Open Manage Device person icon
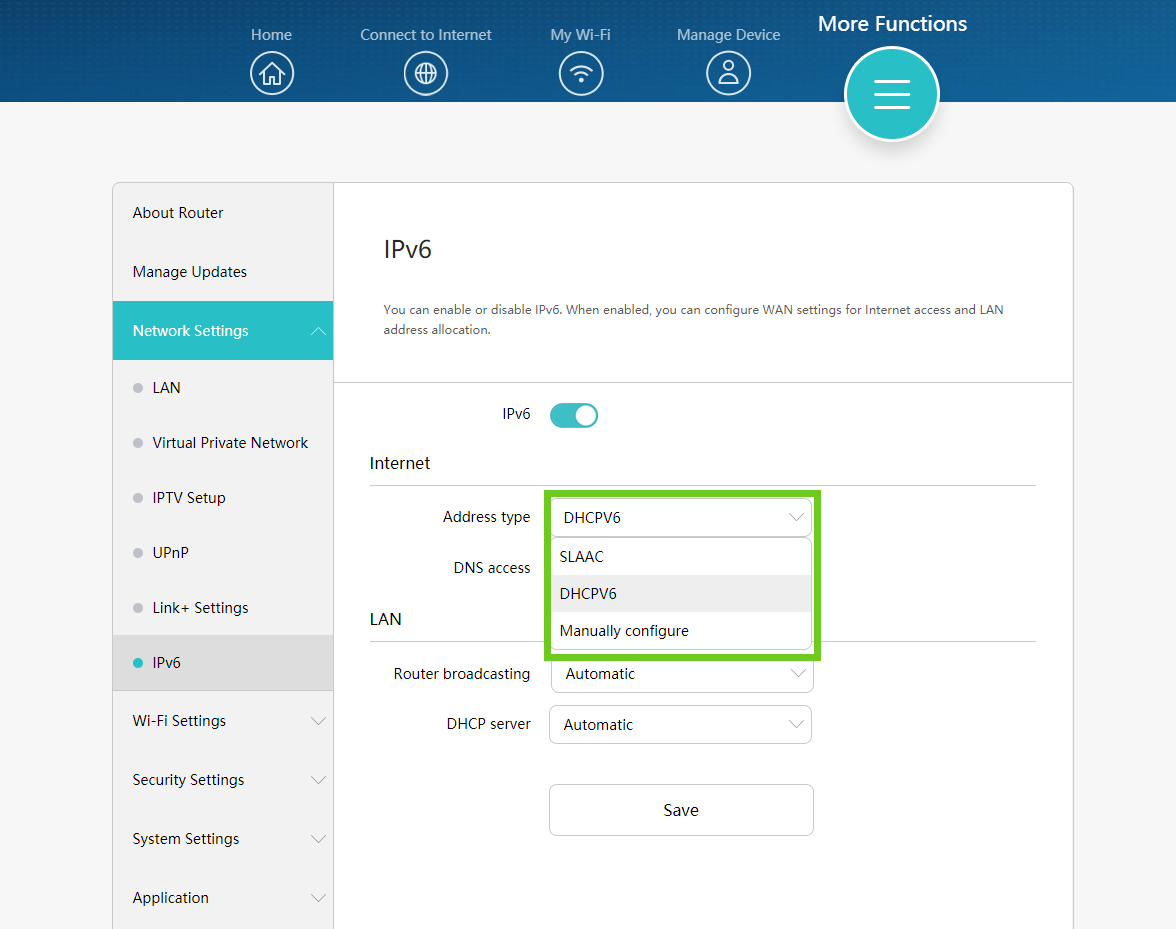Screen dimensions: 1176x929 [728, 74]
